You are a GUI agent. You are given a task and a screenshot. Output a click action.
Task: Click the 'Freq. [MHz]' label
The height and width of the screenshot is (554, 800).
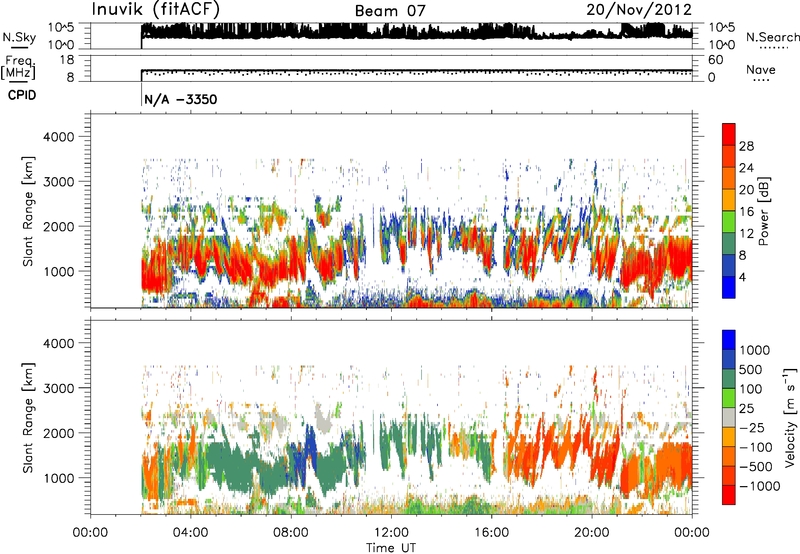[x=18, y=68]
